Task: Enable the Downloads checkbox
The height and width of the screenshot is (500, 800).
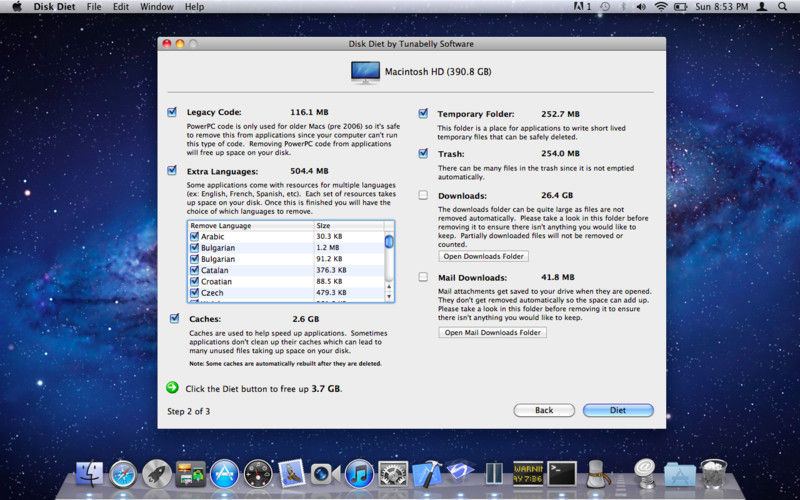Action: tap(423, 195)
